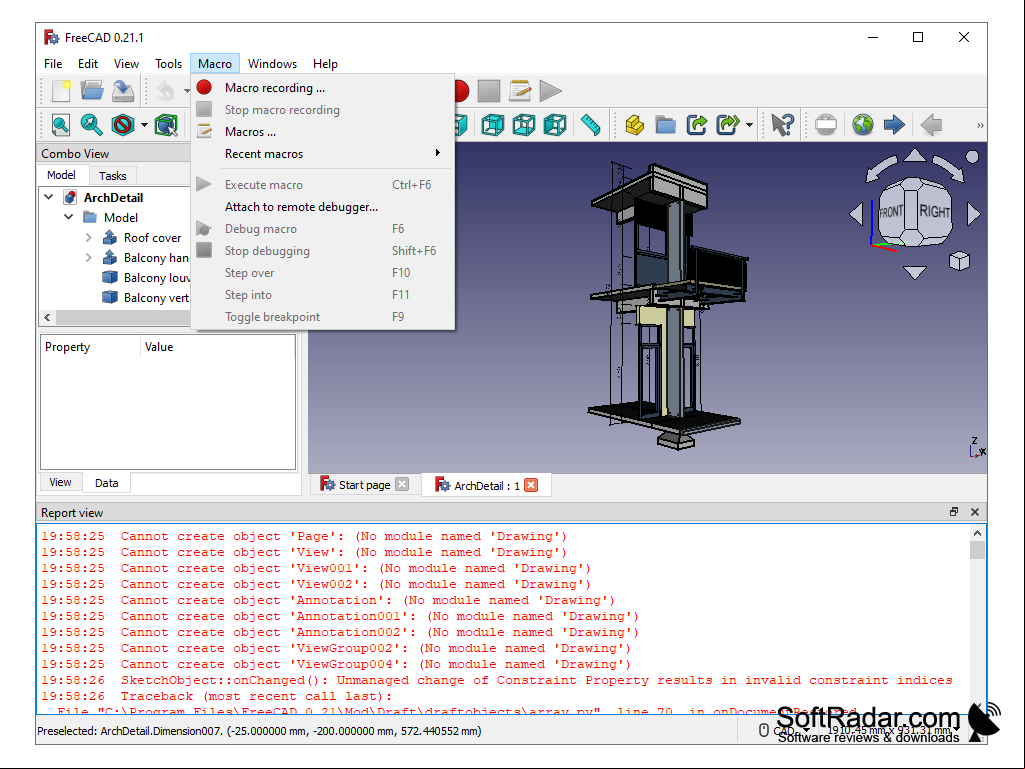Click the Save document icon
The height and width of the screenshot is (769, 1025).
123,91
